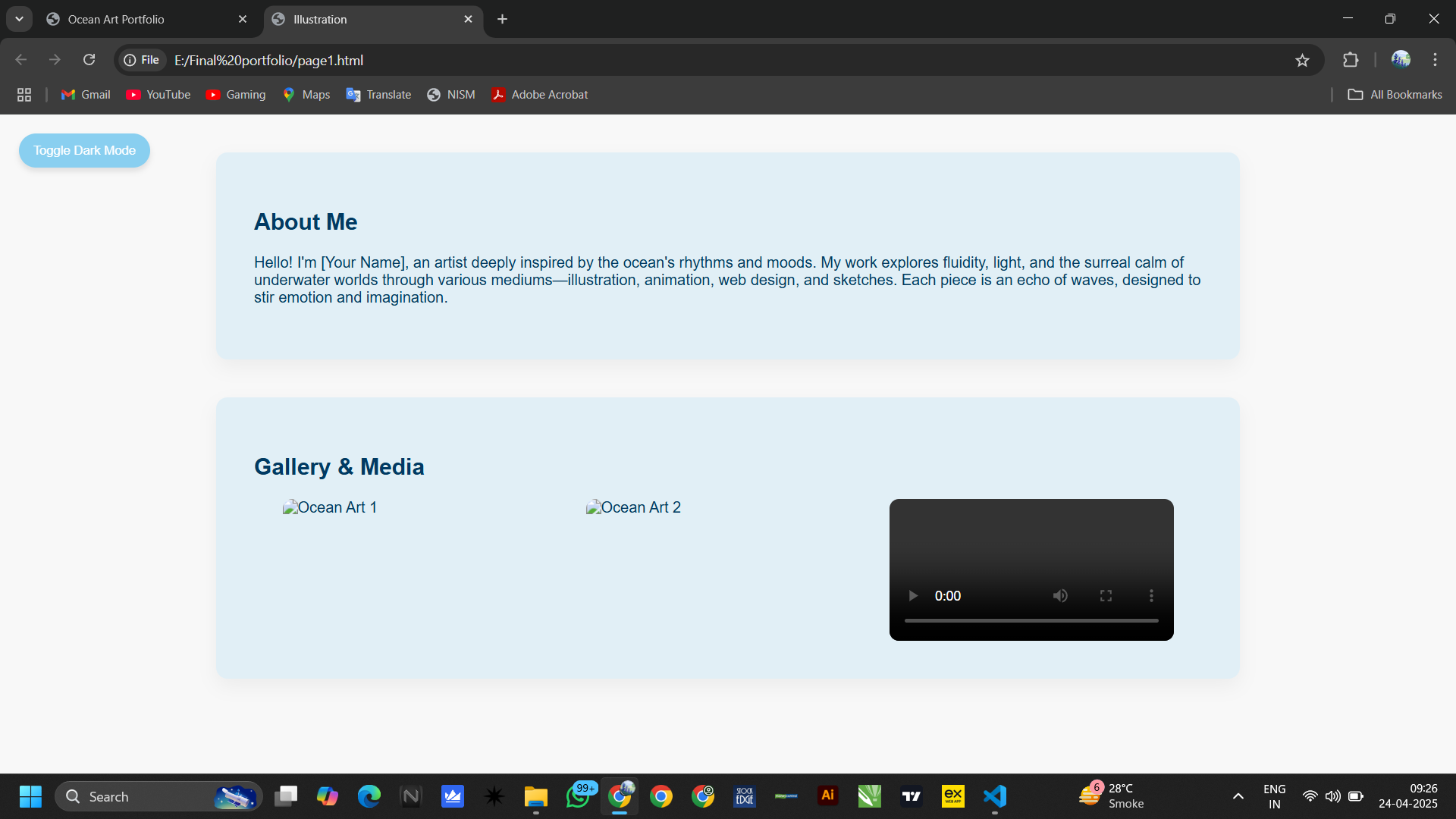Open a new browser tab

point(502,20)
